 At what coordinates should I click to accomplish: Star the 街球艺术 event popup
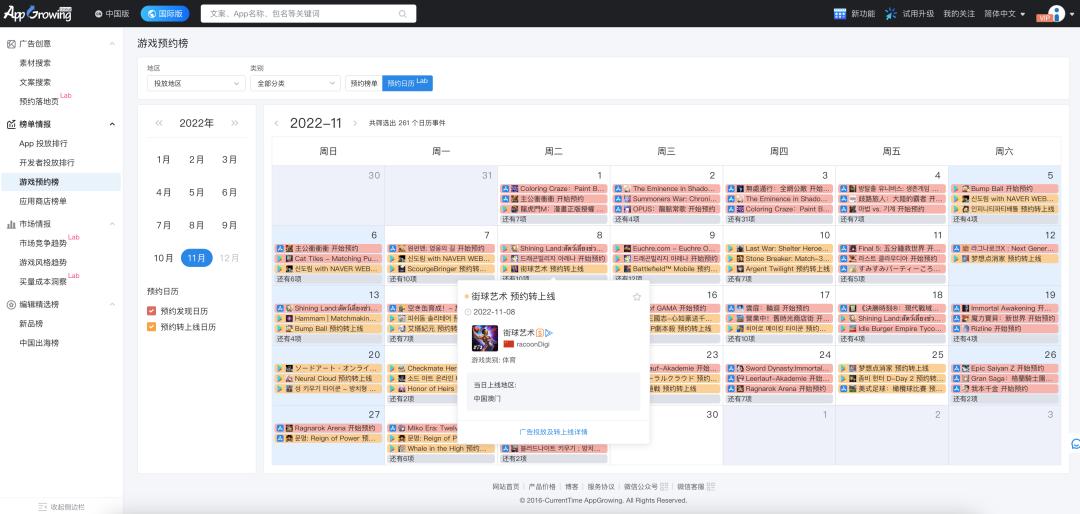coord(637,297)
